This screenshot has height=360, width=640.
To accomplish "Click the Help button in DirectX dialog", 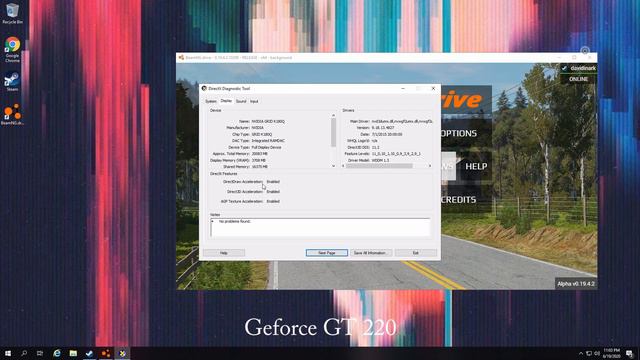I will [224, 253].
